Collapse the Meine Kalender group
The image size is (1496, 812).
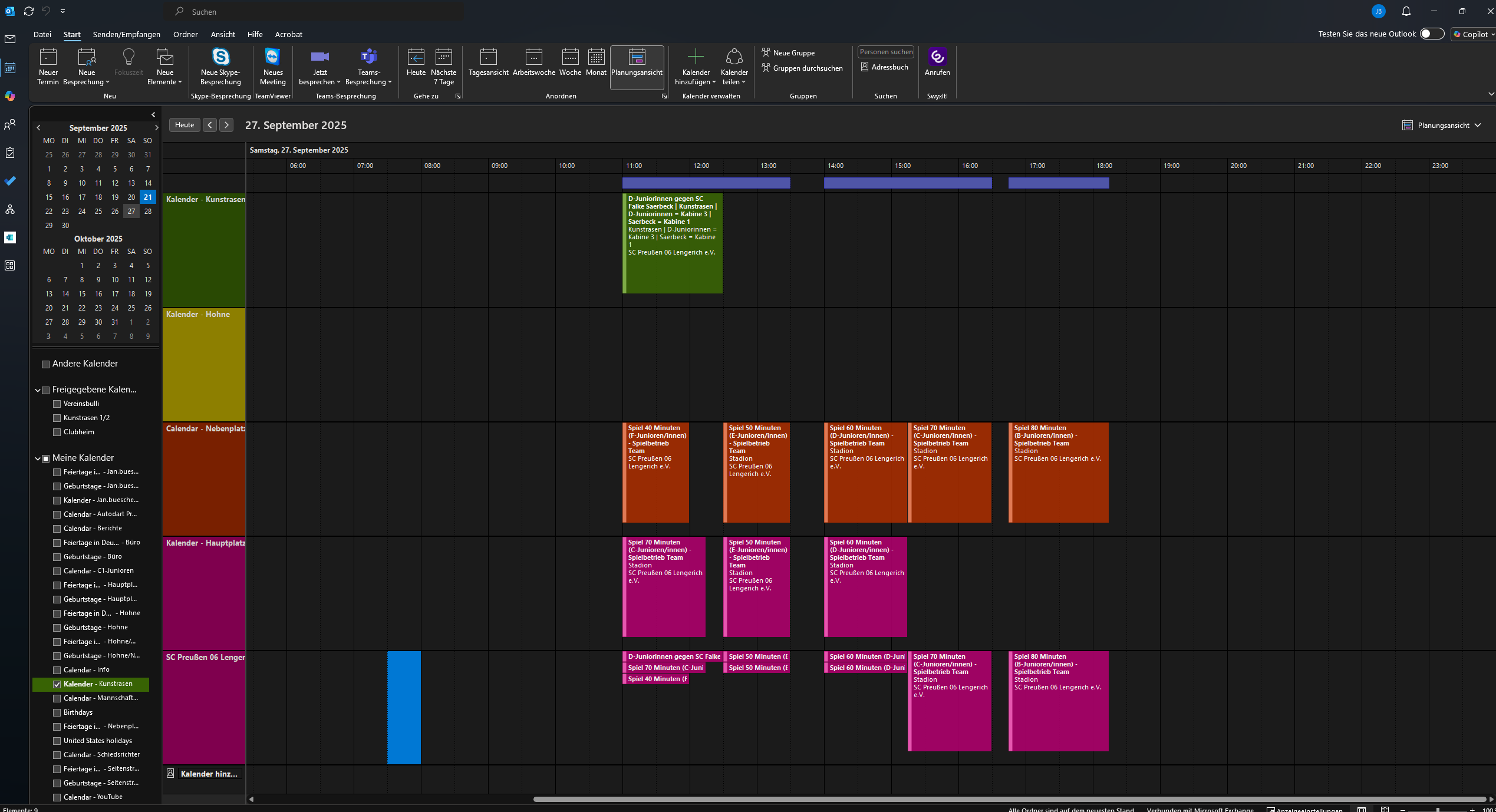point(38,458)
